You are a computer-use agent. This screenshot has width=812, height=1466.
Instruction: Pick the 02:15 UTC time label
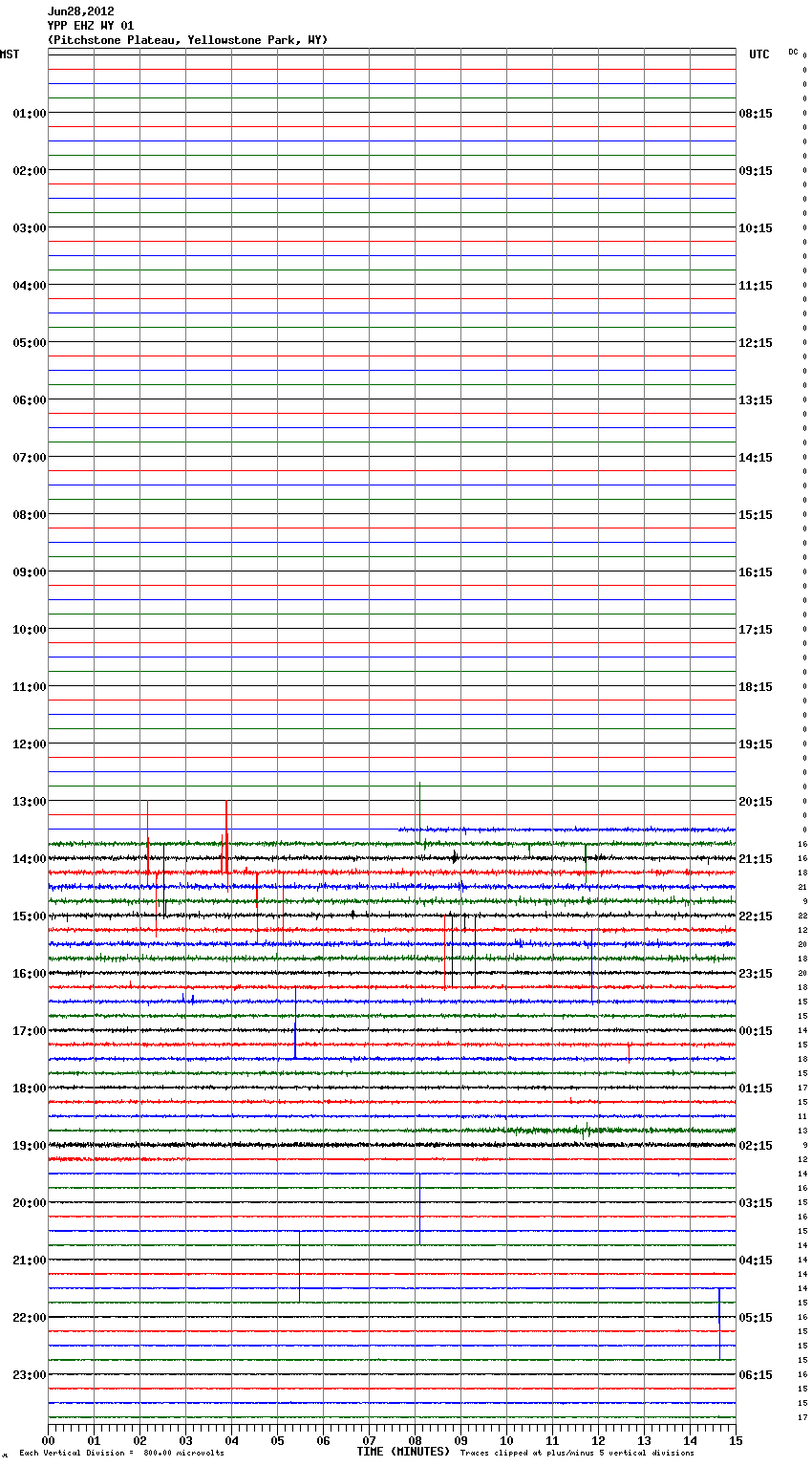756,1146
